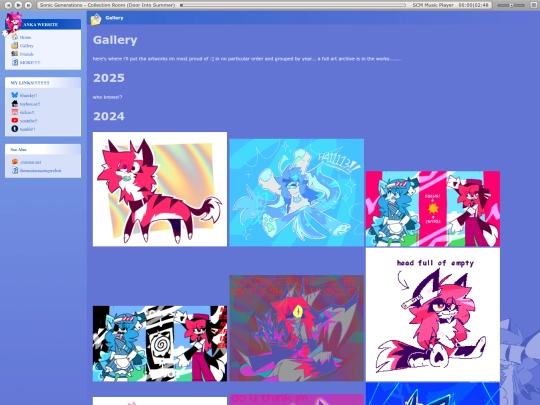The width and height of the screenshot is (540, 405).
Task: Open the blue and red duo artwork with the sun
Action: [433, 209]
